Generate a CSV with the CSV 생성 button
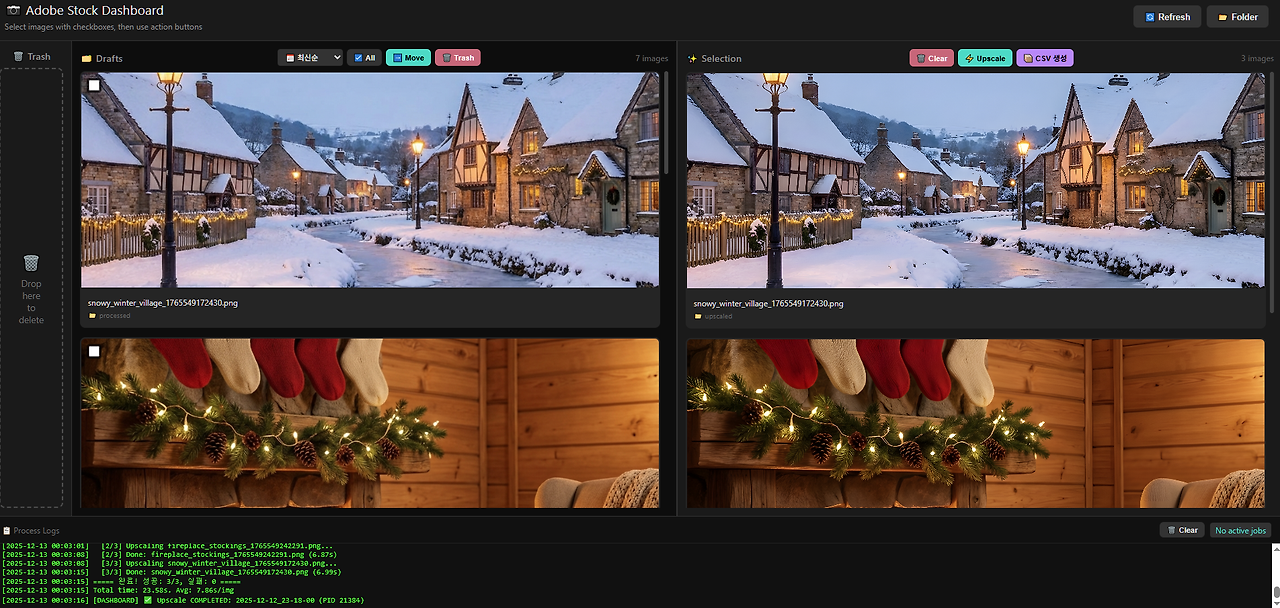Viewport: 1280px width, 608px height. point(1044,57)
